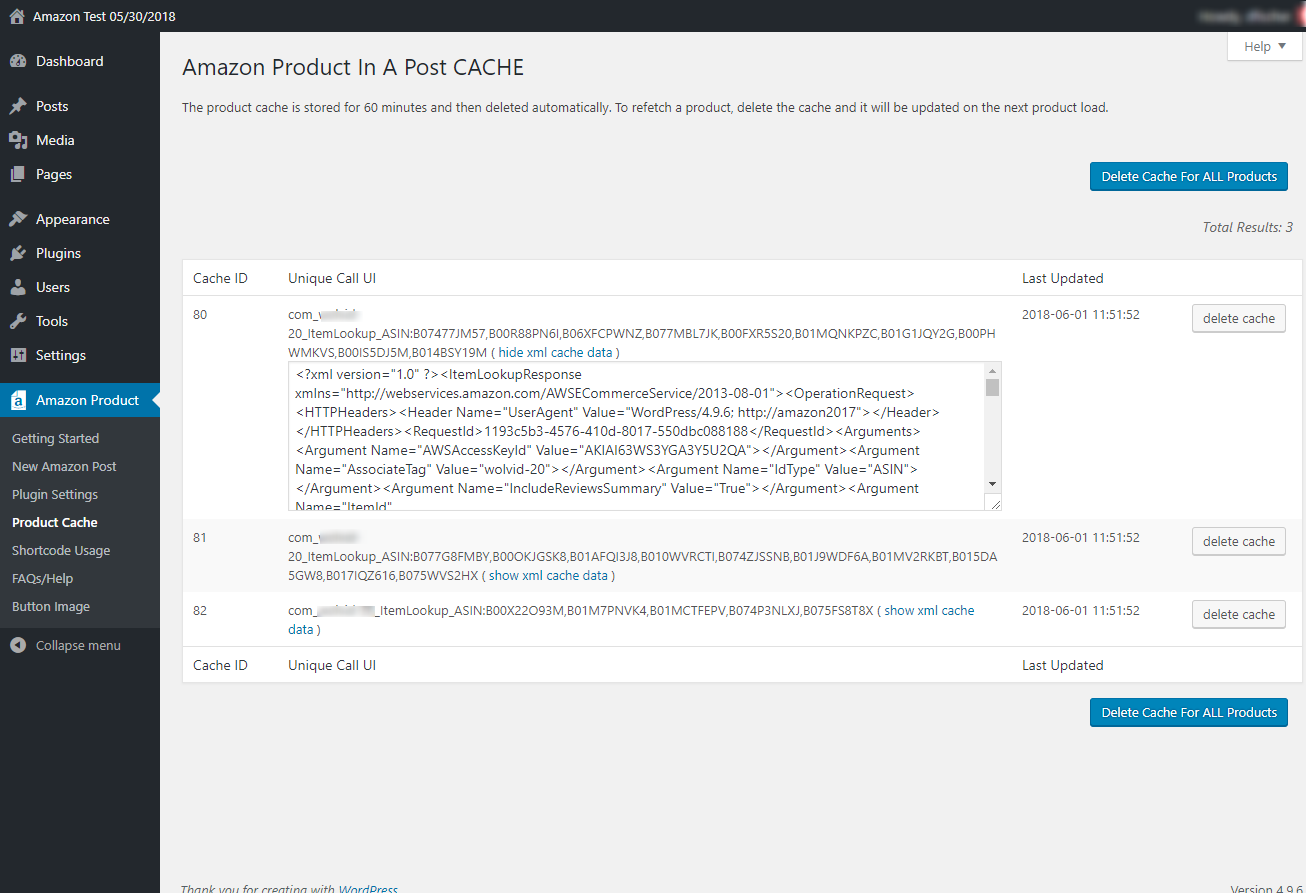Viewport: 1306px width, 893px height.
Task: Click the Posts pin icon
Action: pyautogui.click(x=18, y=106)
